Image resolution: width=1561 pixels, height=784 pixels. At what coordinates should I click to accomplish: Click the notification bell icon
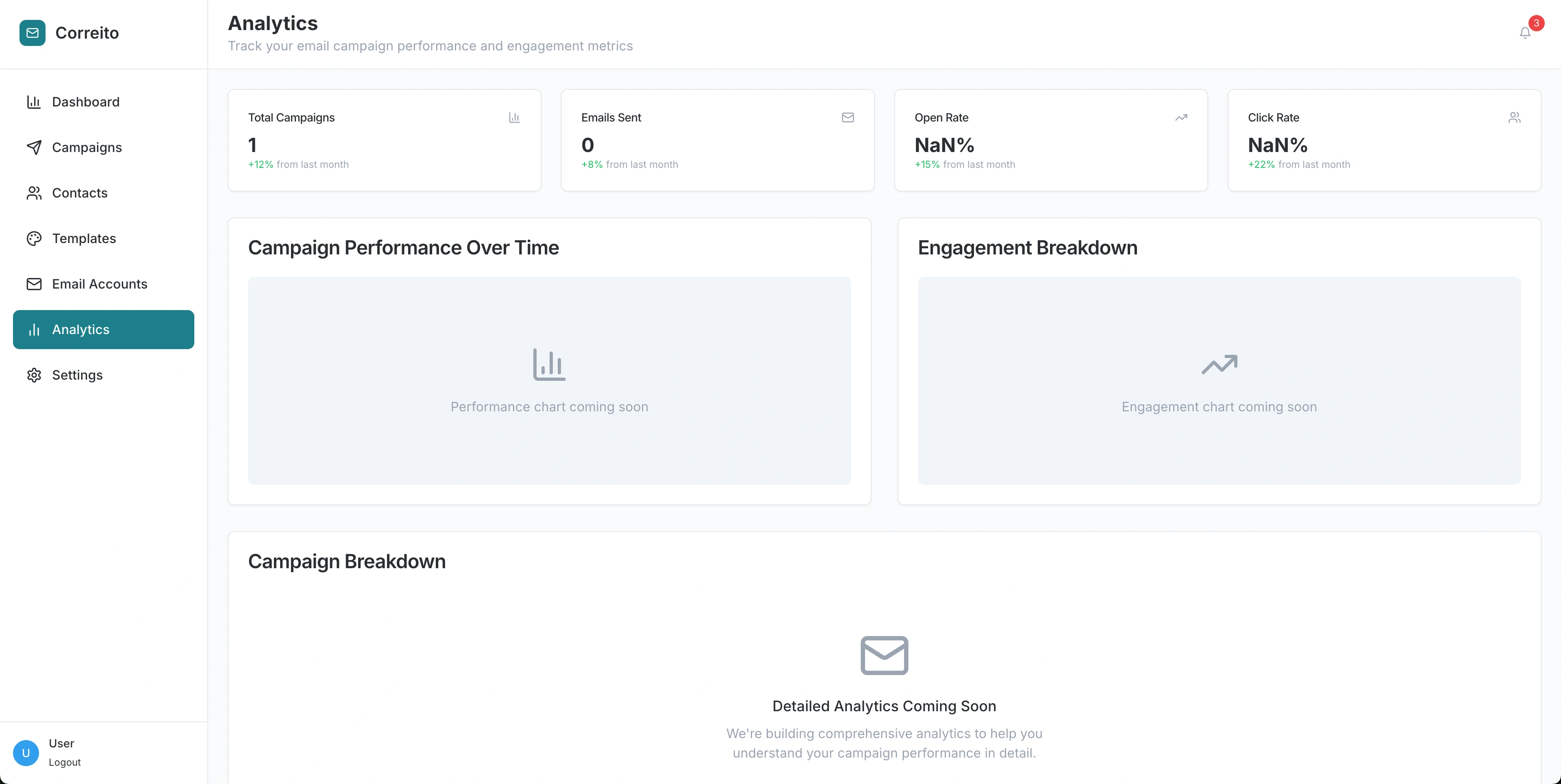click(1525, 33)
